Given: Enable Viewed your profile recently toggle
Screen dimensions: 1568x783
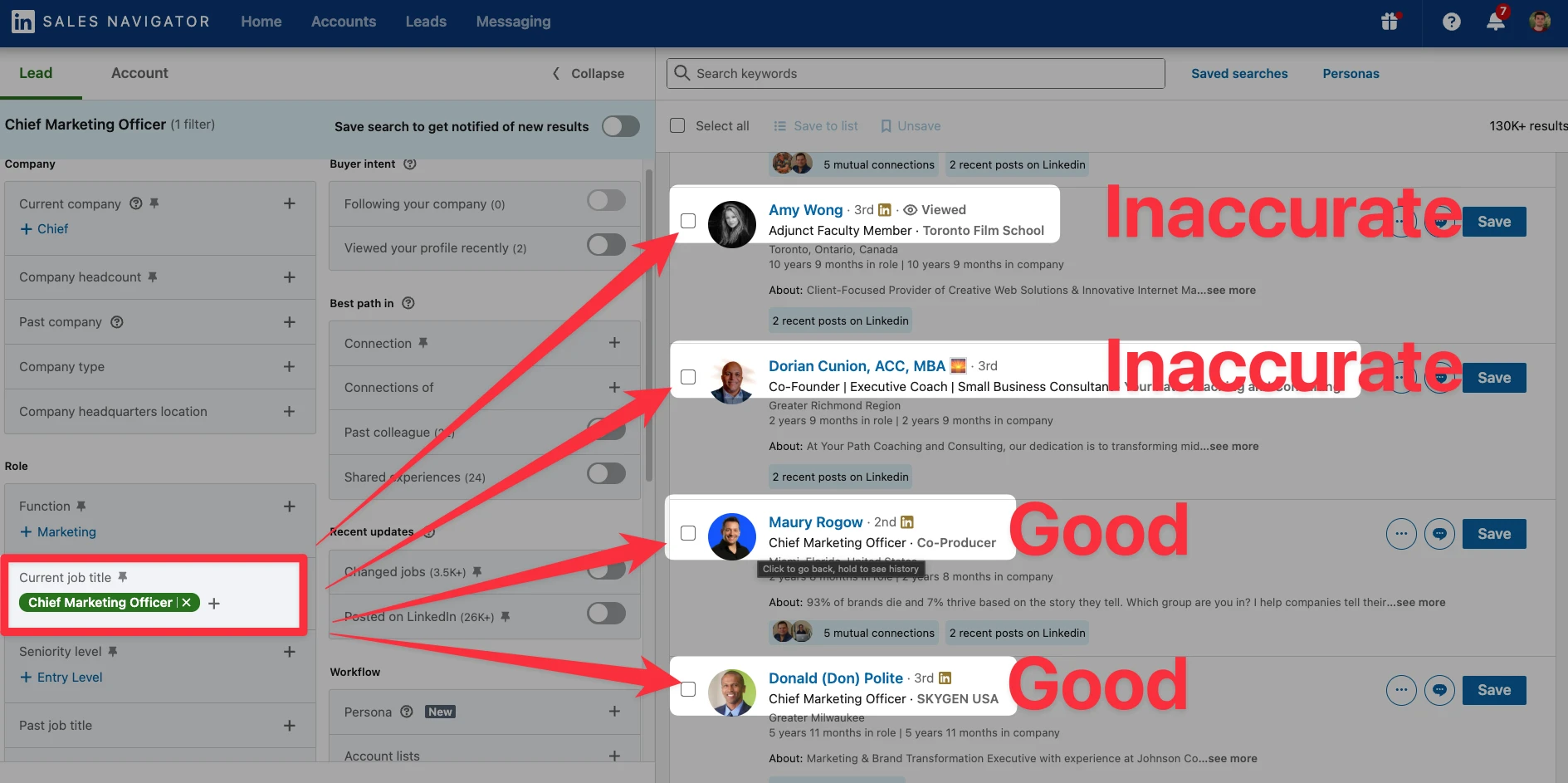Looking at the screenshot, I should pyautogui.click(x=606, y=245).
